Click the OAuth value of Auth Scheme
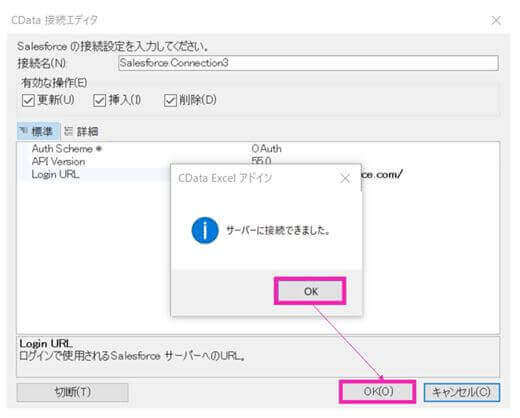The height and width of the screenshot is (418, 520). coord(266,149)
